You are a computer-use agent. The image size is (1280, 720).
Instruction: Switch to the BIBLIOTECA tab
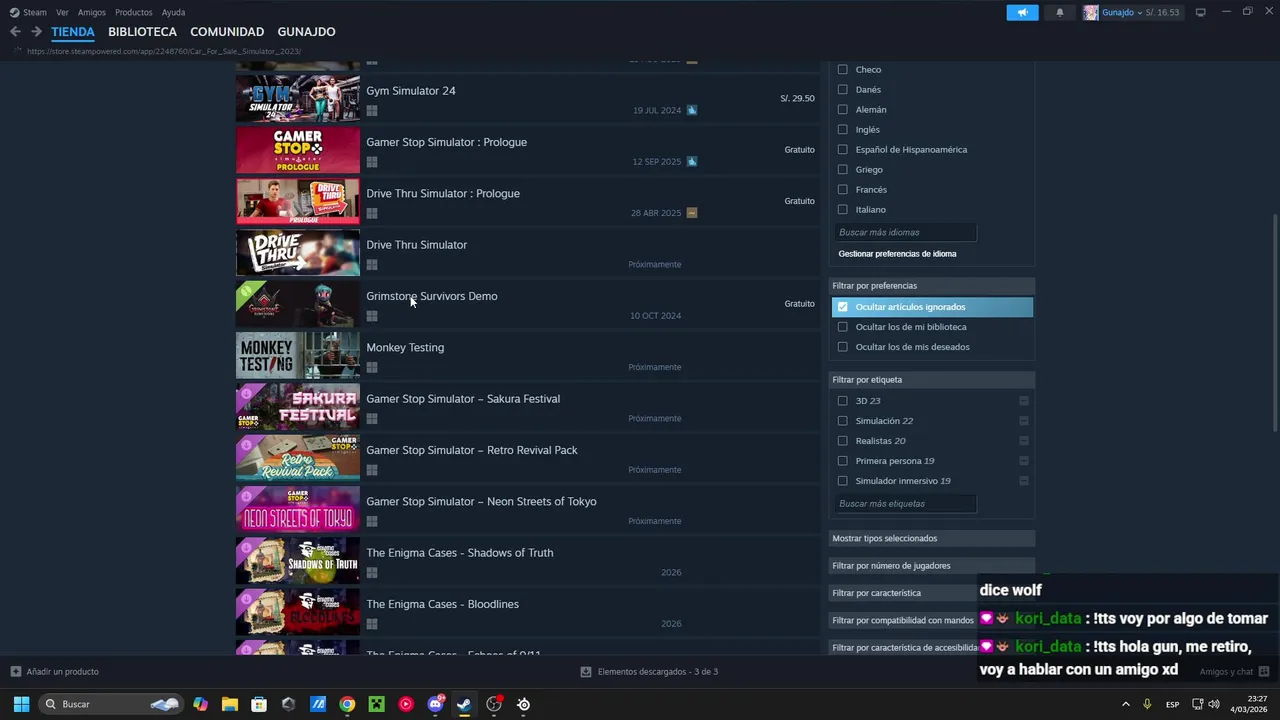pyautogui.click(x=142, y=32)
